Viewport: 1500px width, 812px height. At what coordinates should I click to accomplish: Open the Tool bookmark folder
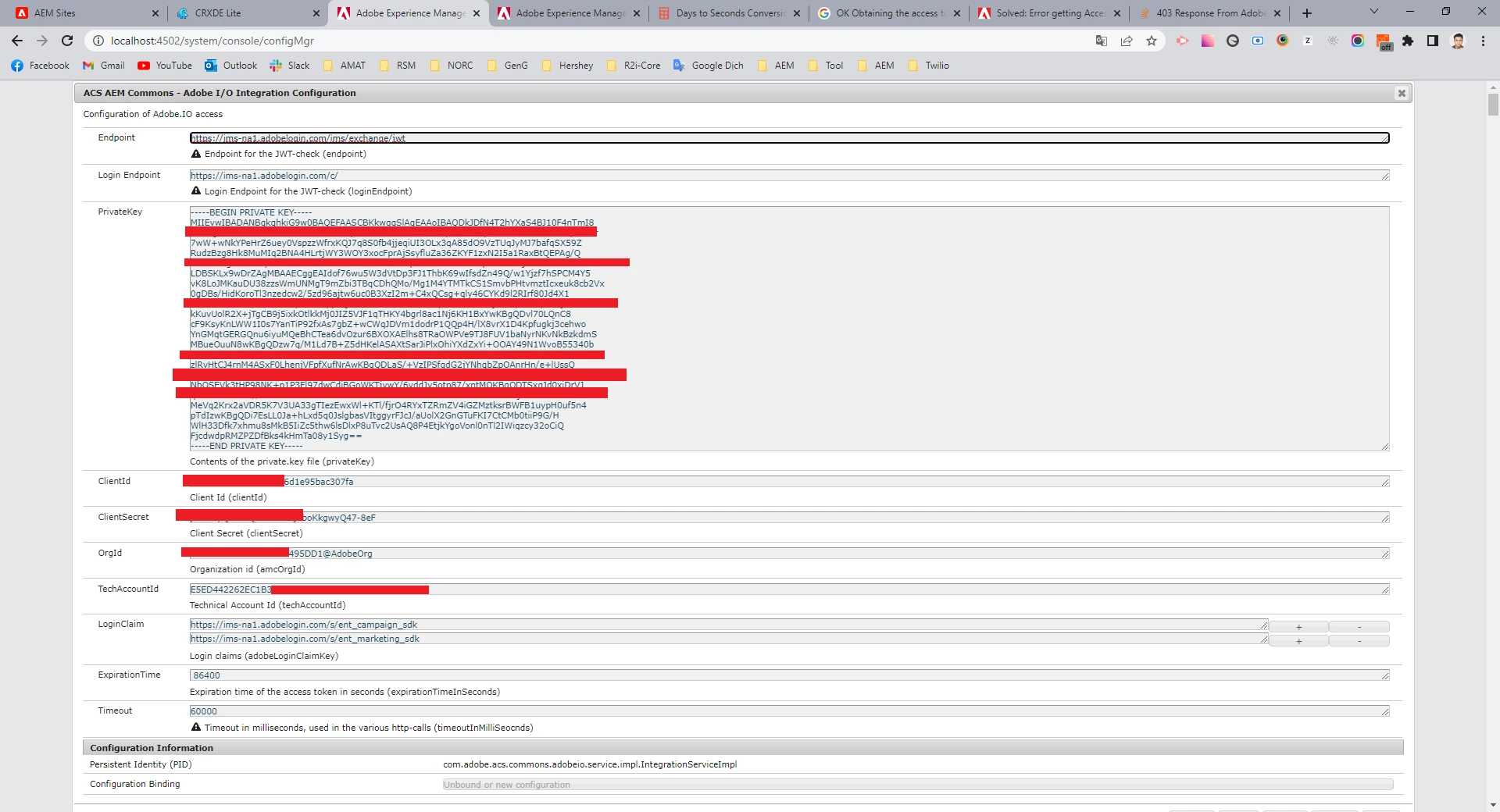tap(826, 66)
